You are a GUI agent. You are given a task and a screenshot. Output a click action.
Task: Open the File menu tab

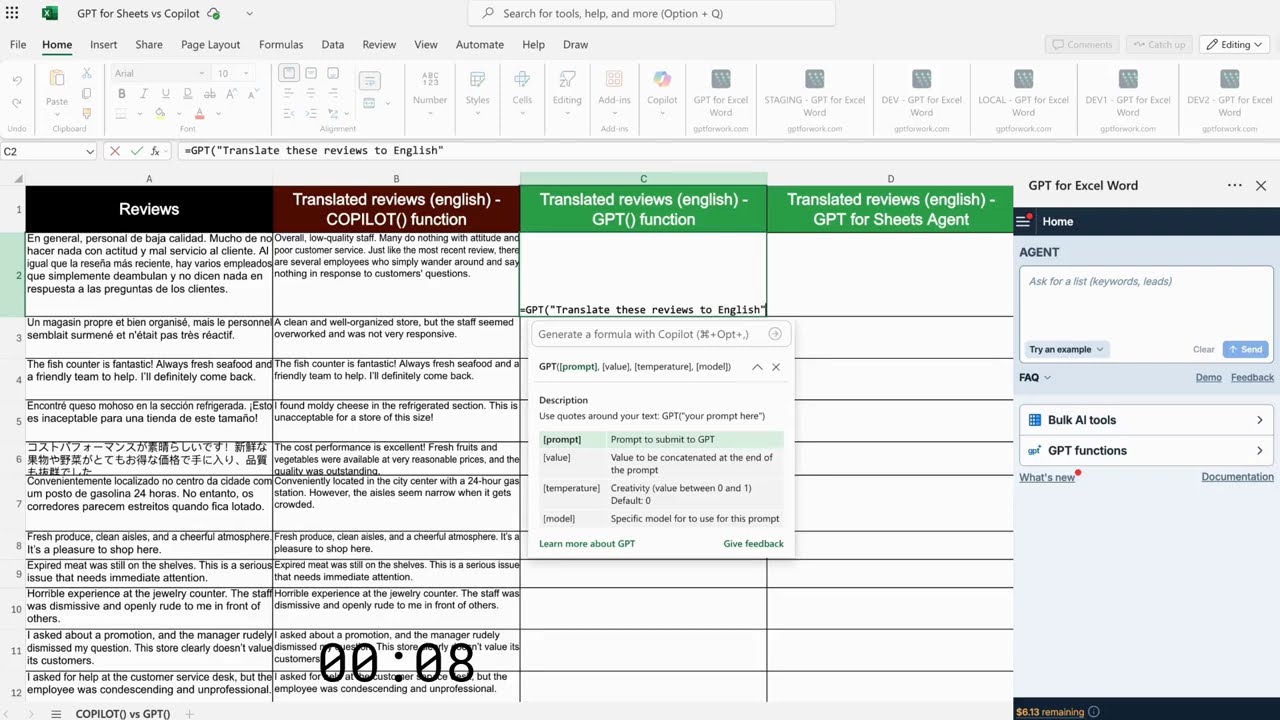tap(18, 45)
